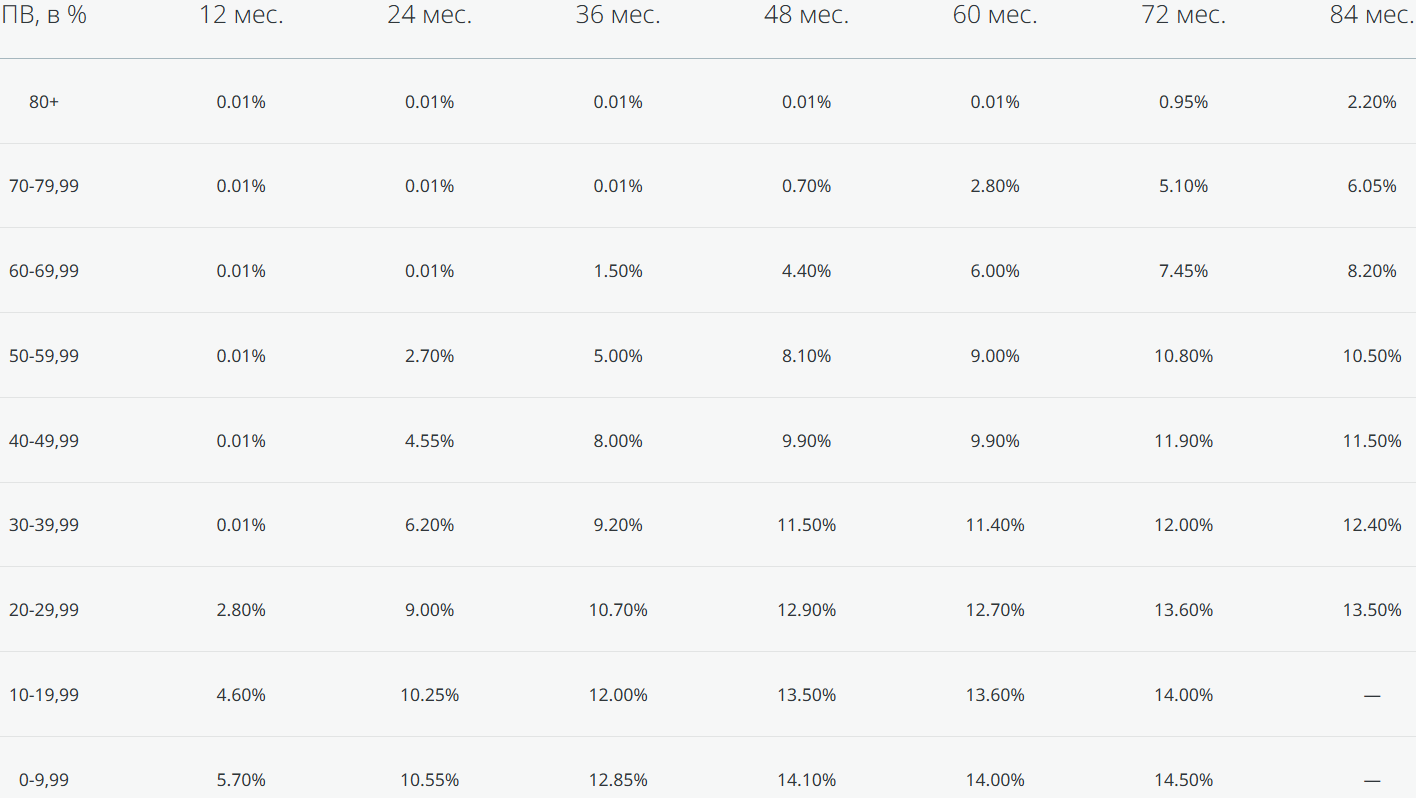The width and height of the screenshot is (1416, 798).
Task: Click the 4.55% rate cell
Action: coord(429,441)
